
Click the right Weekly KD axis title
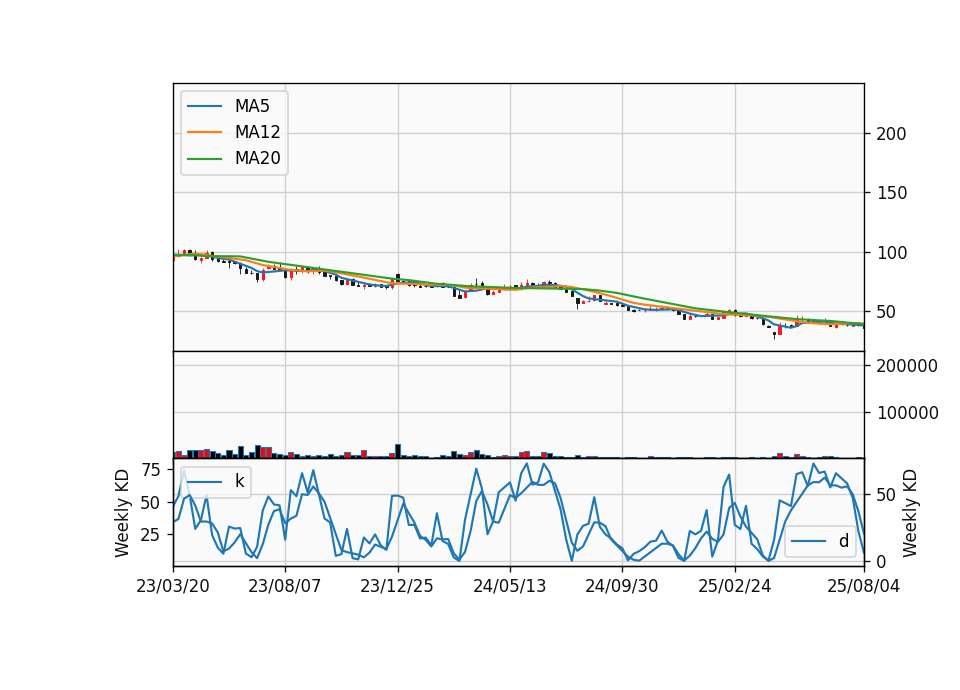coord(910,513)
